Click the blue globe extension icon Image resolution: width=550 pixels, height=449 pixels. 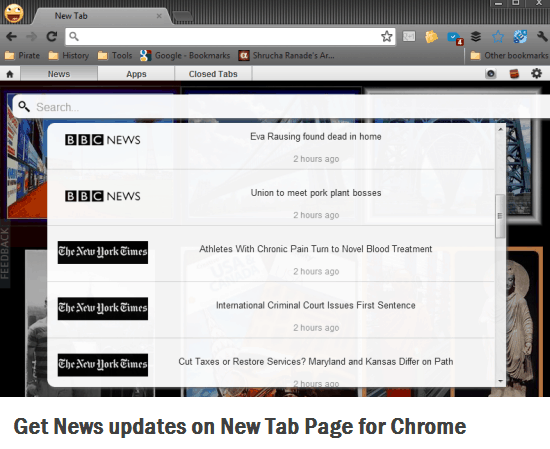520,36
